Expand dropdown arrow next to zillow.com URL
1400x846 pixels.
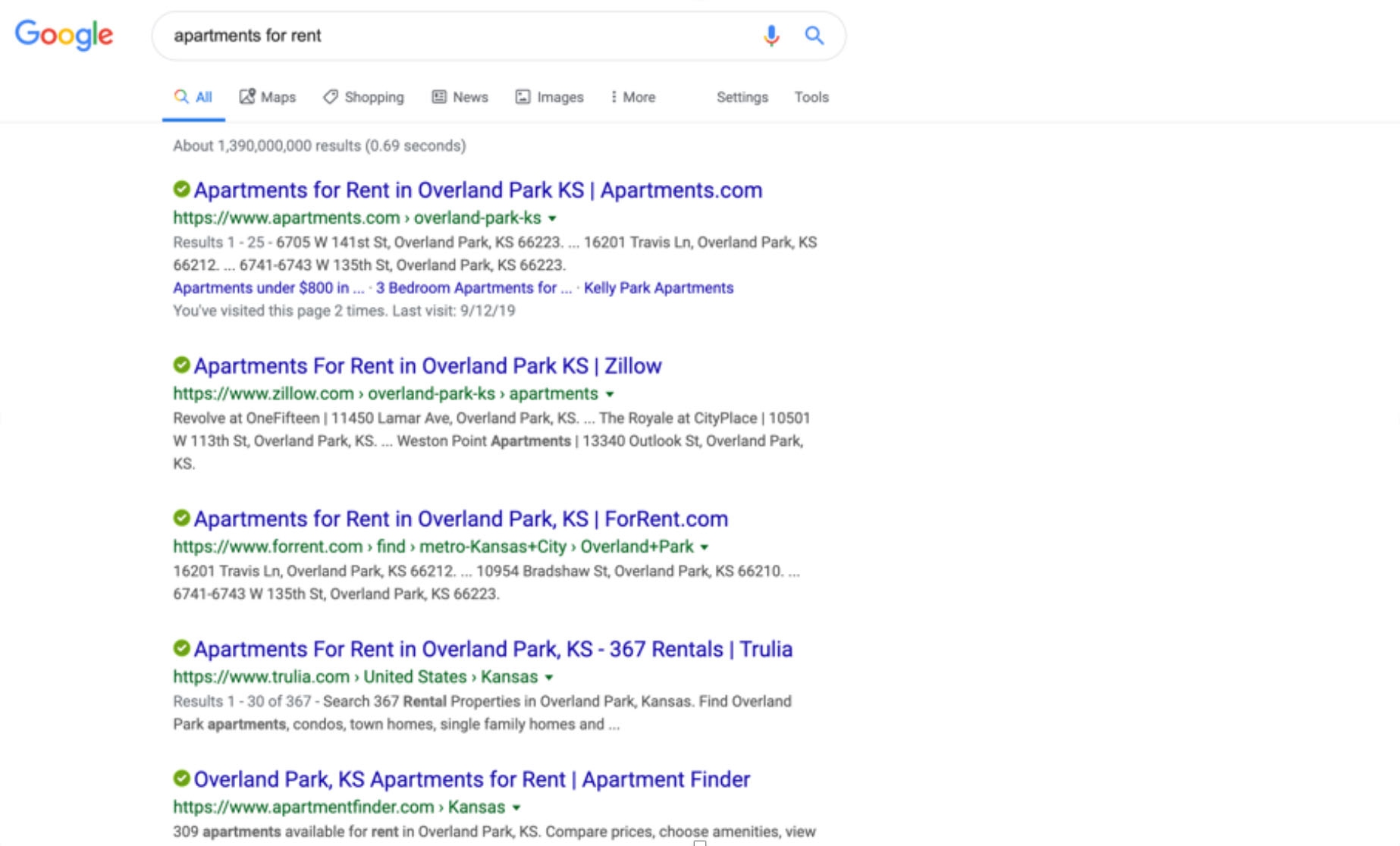pyautogui.click(x=610, y=394)
